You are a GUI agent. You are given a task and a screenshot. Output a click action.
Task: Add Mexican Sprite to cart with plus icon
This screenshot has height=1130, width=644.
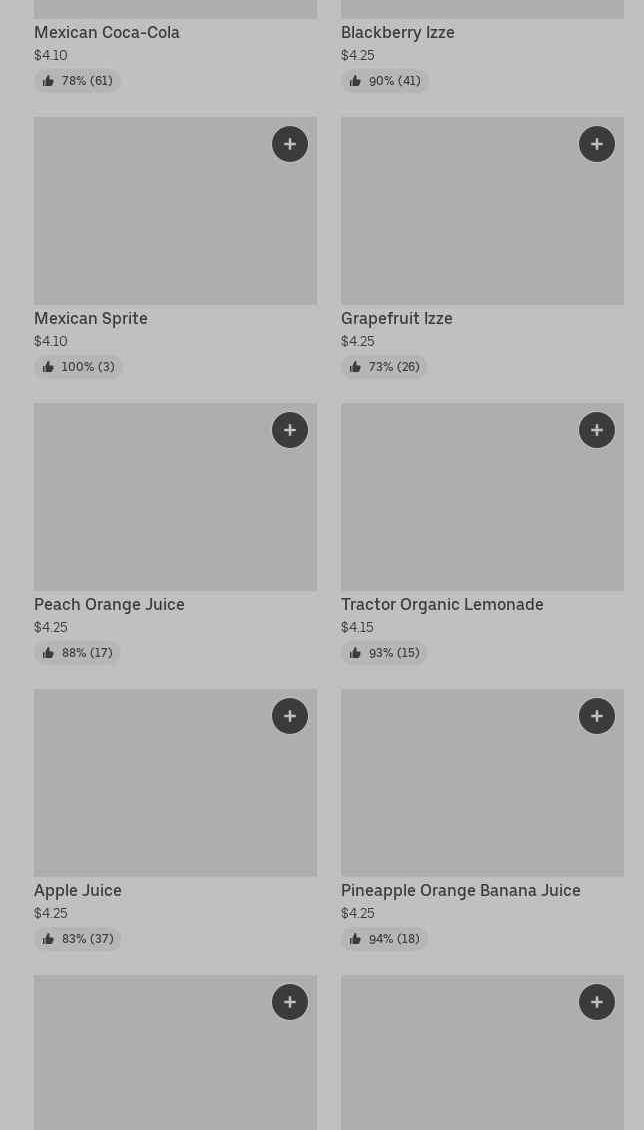(290, 144)
